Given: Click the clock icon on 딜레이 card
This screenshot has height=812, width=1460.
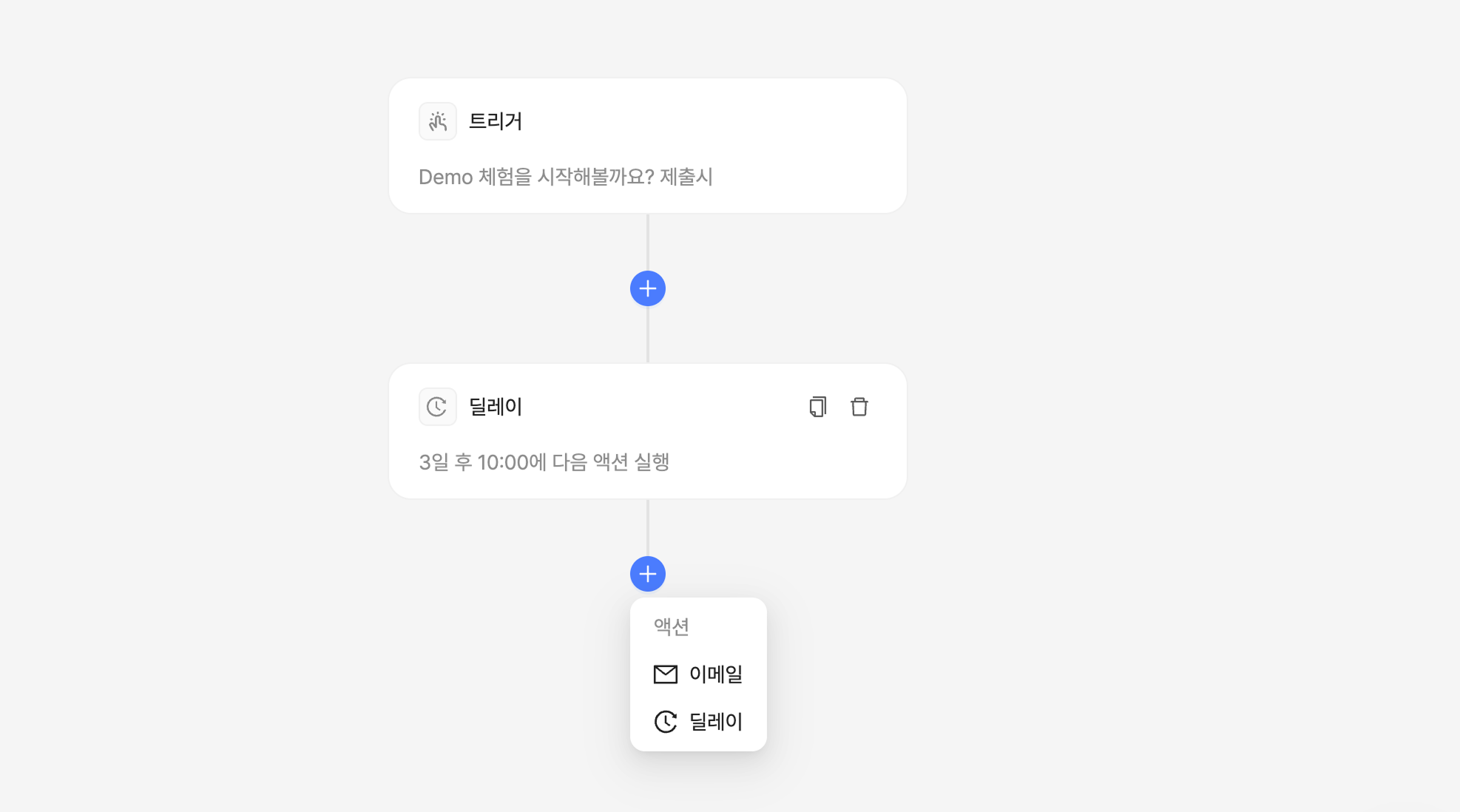Looking at the screenshot, I should 438,407.
